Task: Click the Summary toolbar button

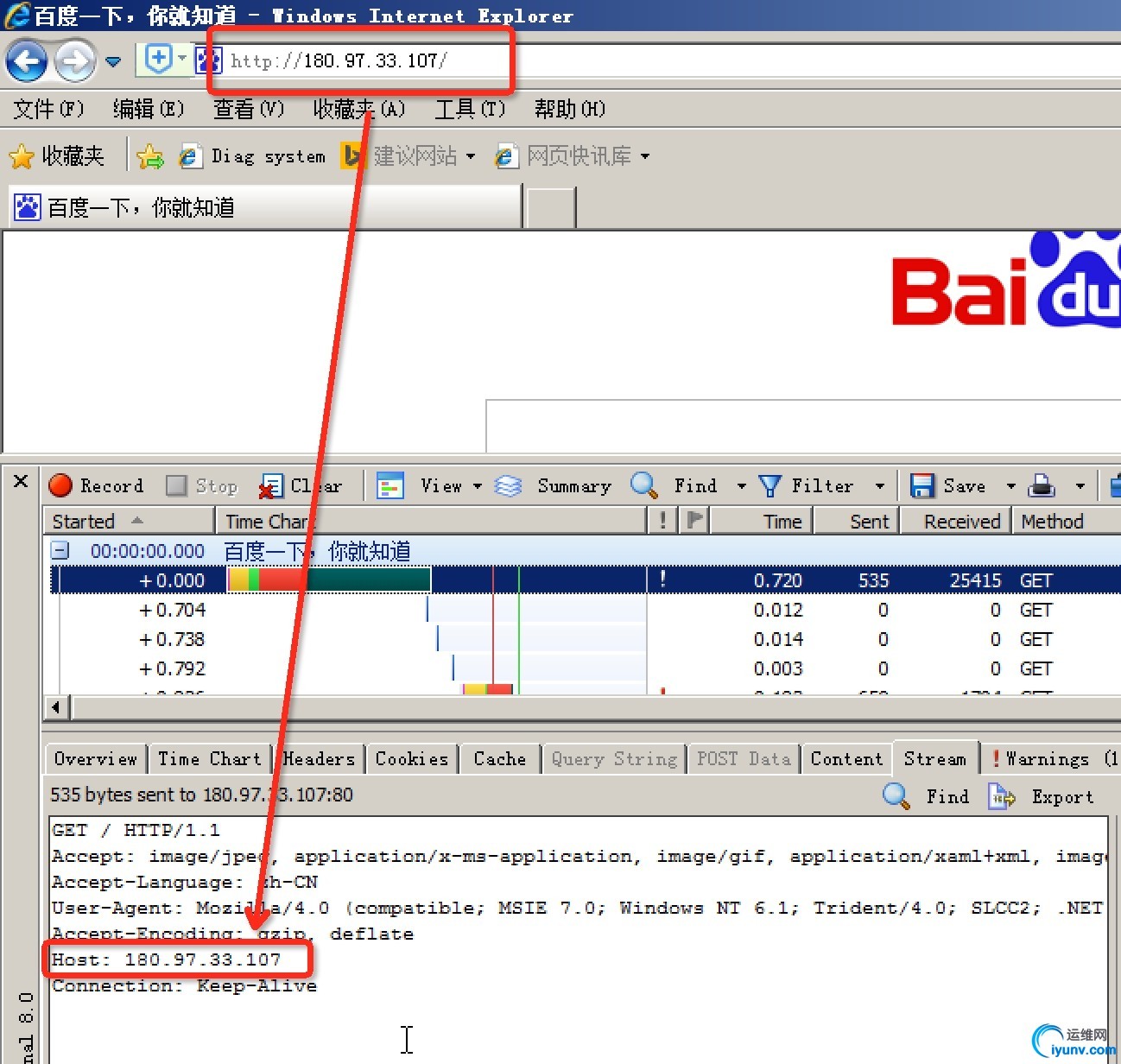Action: pos(553,485)
